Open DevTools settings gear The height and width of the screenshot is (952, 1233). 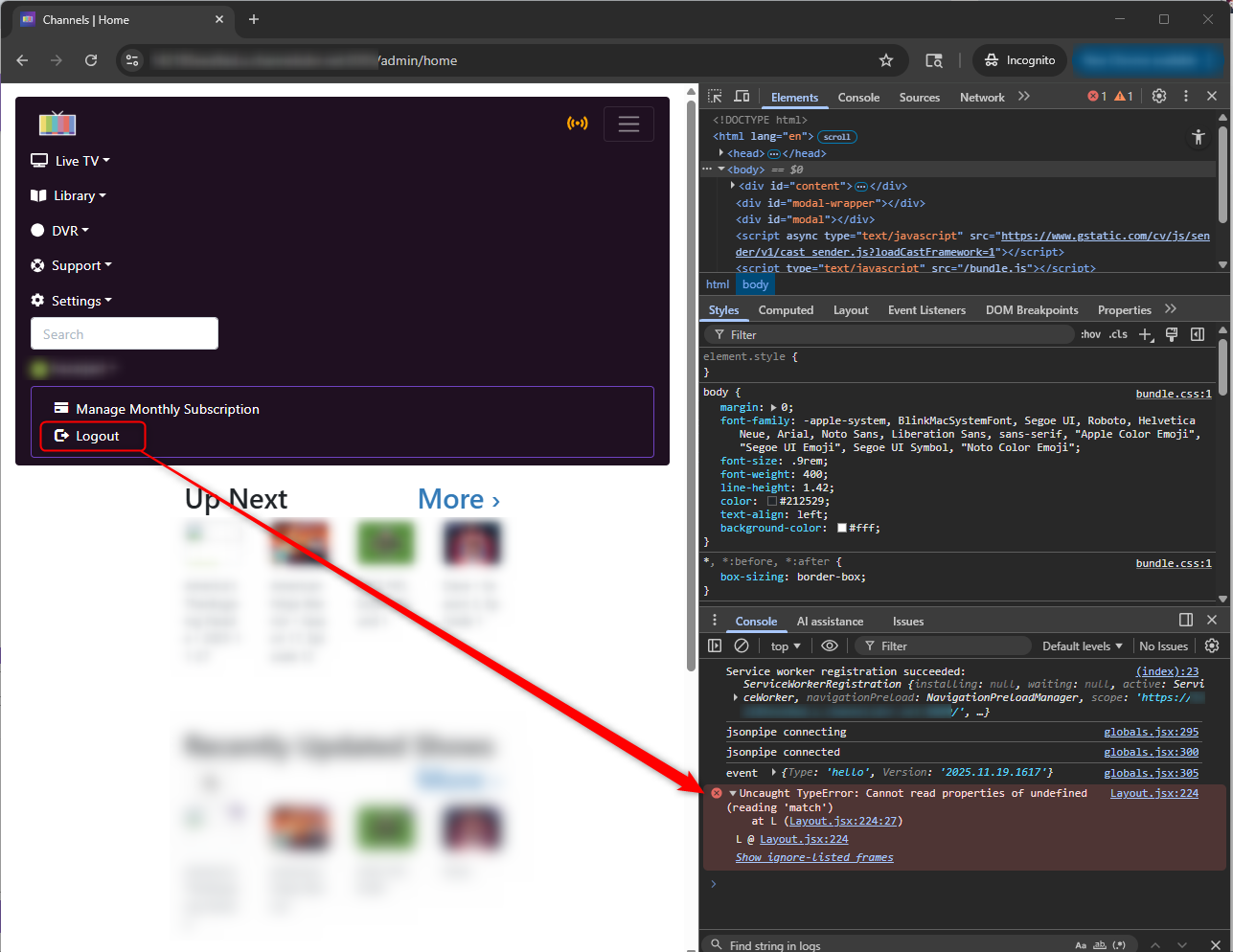(1159, 97)
